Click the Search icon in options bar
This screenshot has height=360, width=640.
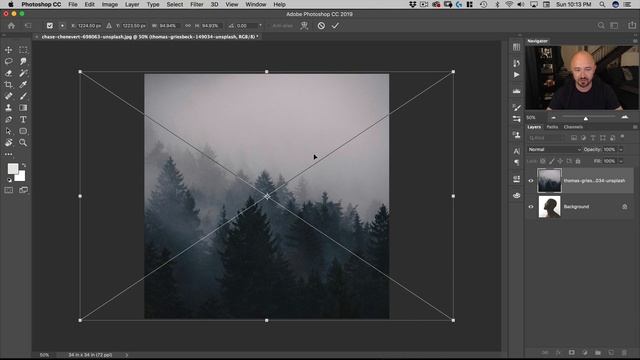601,25
